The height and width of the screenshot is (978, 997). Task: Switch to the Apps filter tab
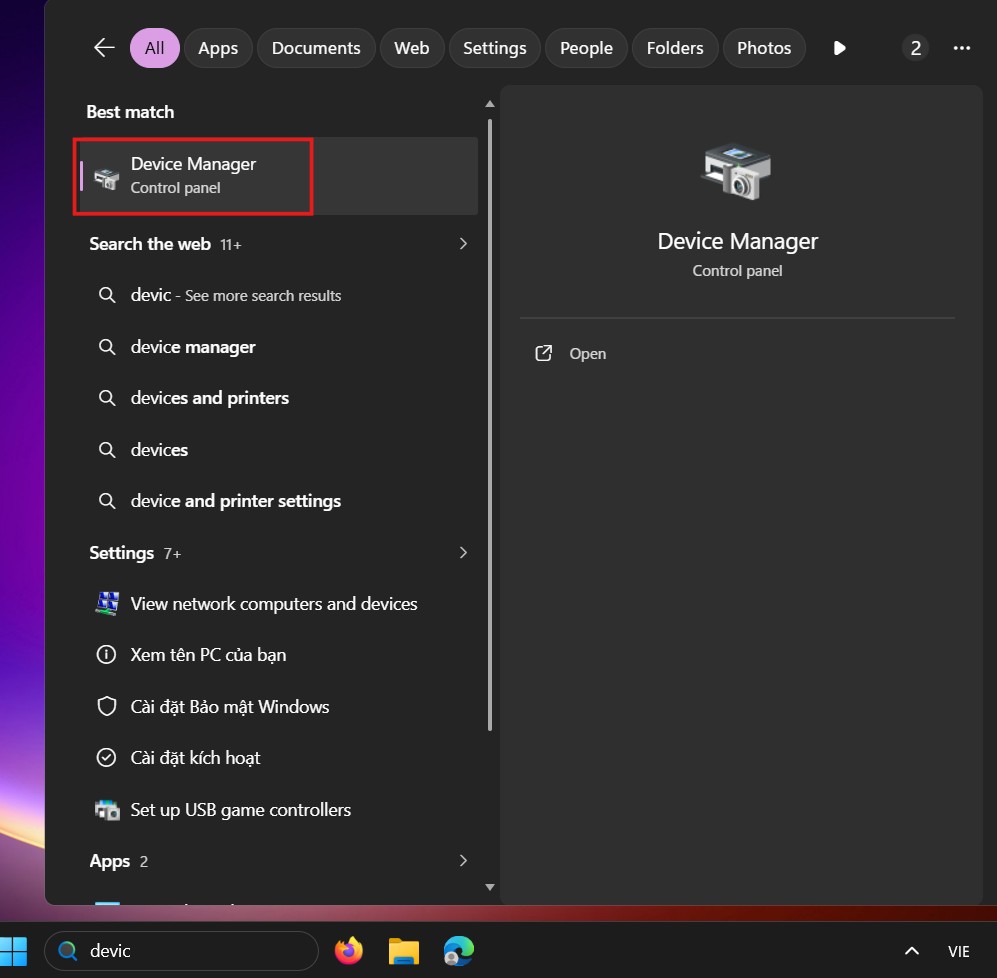tap(218, 48)
